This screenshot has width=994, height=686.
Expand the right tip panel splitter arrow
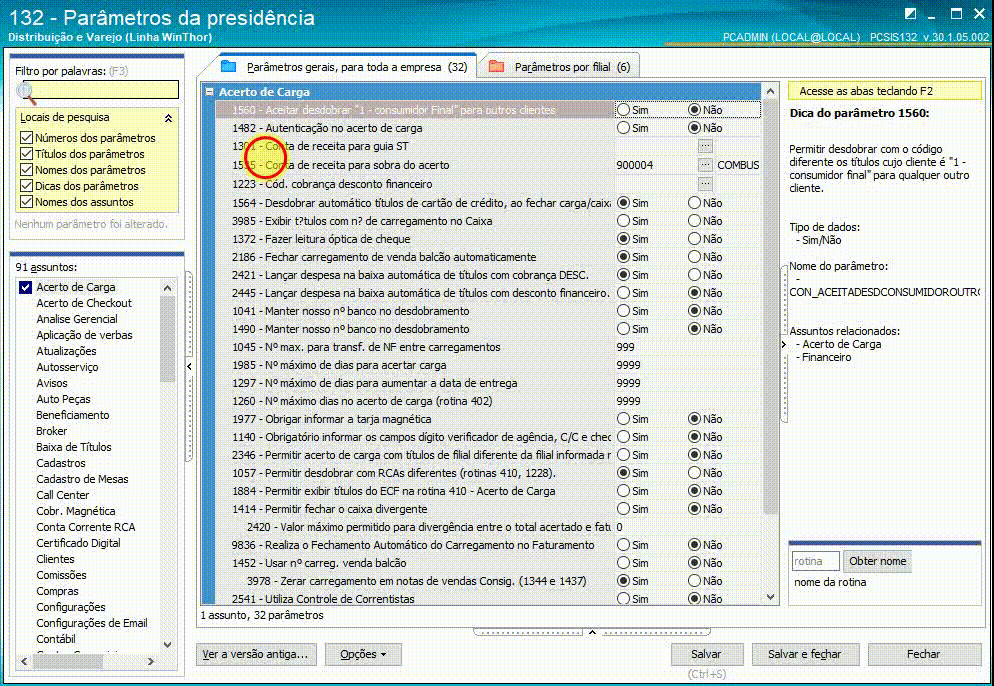pyautogui.click(x=784, y=344)
